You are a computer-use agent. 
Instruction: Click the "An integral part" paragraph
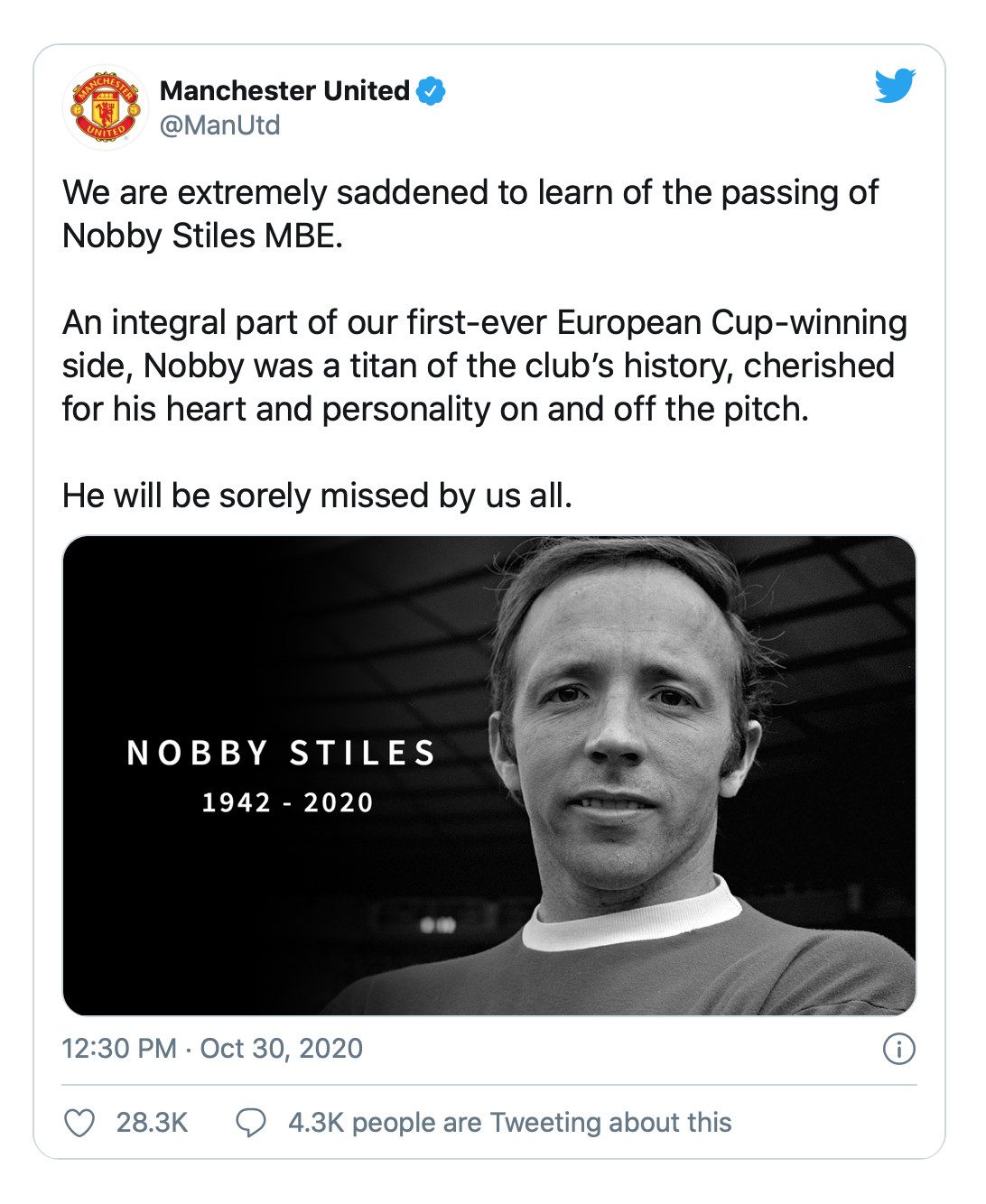tap(484, 366)
